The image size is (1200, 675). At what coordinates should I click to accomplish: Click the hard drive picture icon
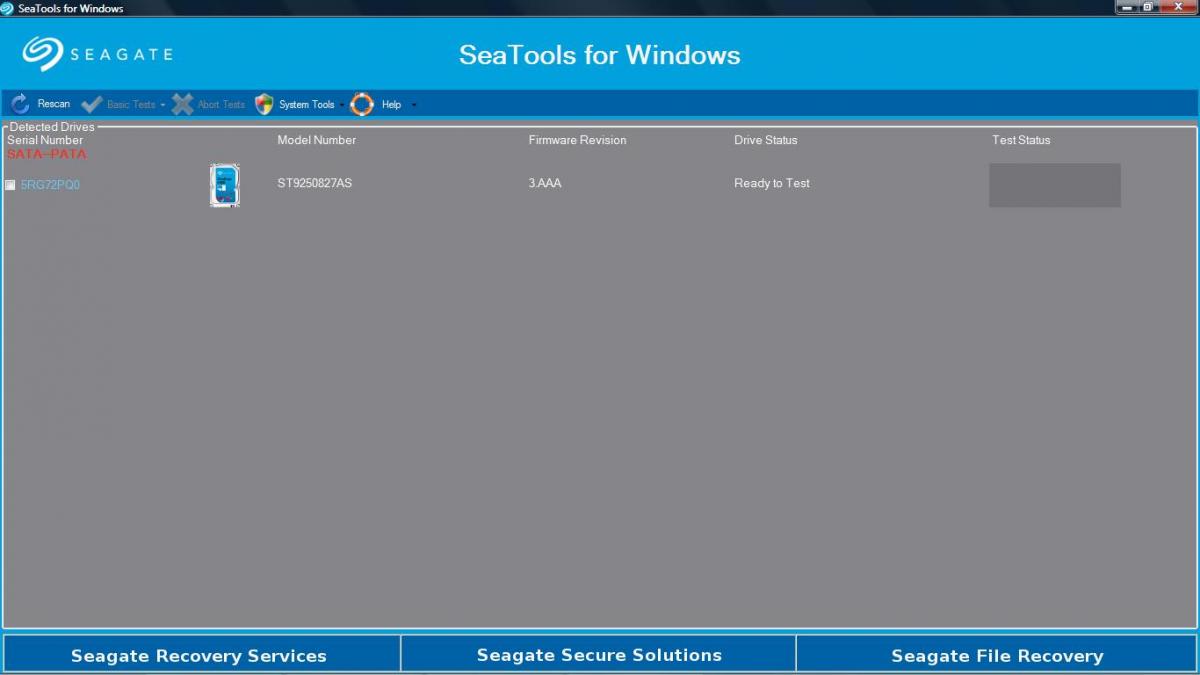[x=225, y=185]
